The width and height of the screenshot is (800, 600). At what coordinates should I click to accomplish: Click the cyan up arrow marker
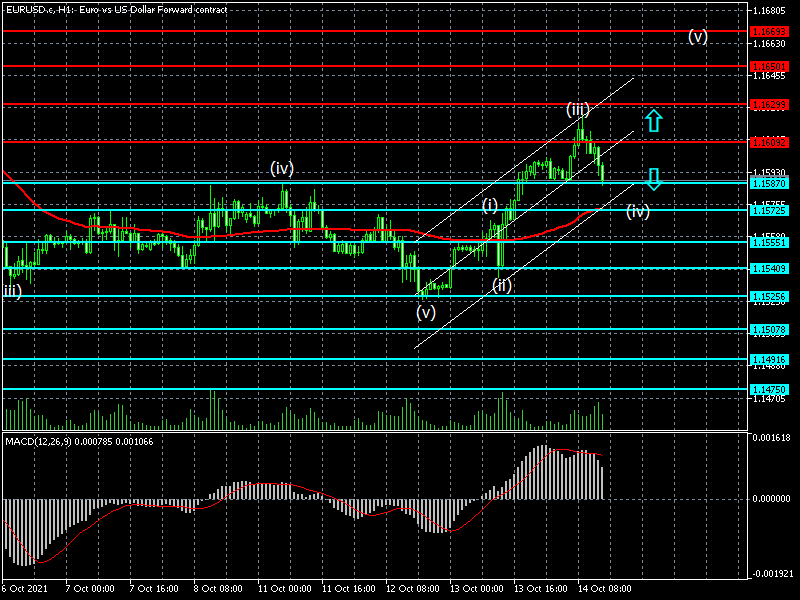654,121
